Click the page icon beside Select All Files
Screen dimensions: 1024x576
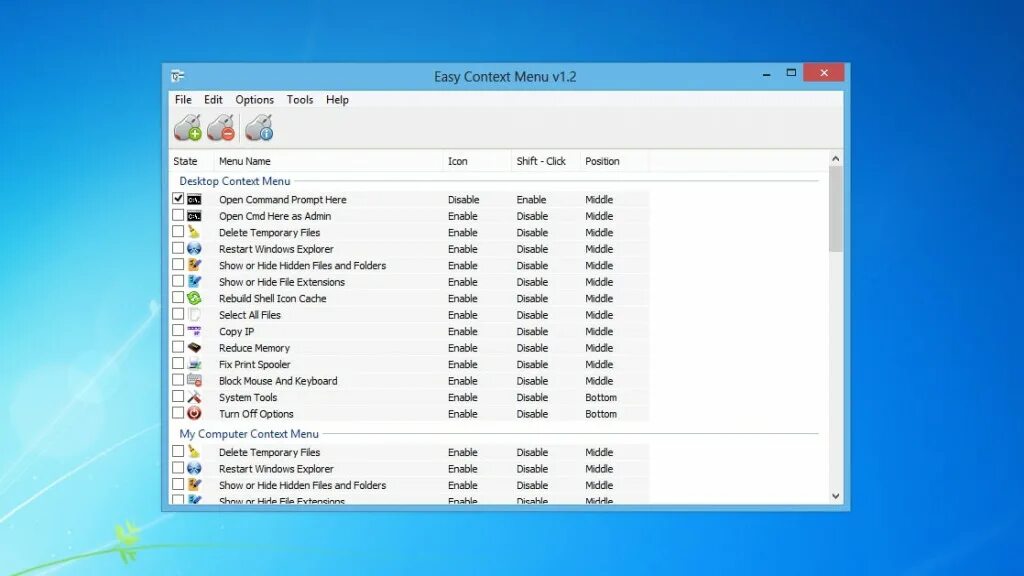pos(194,315)
